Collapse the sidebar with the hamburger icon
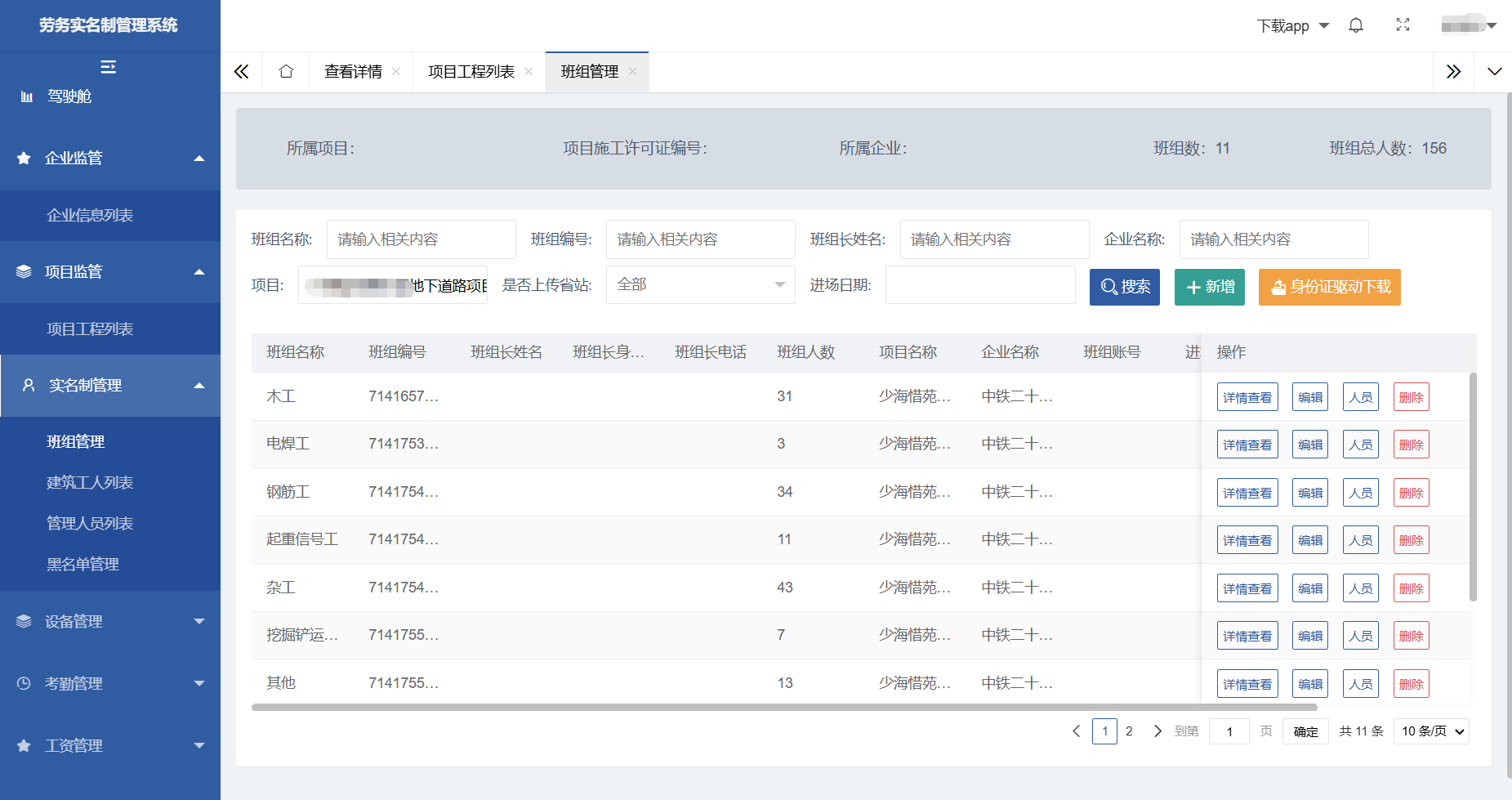This screenshot has width=1512, height=800. coord(109,66)
